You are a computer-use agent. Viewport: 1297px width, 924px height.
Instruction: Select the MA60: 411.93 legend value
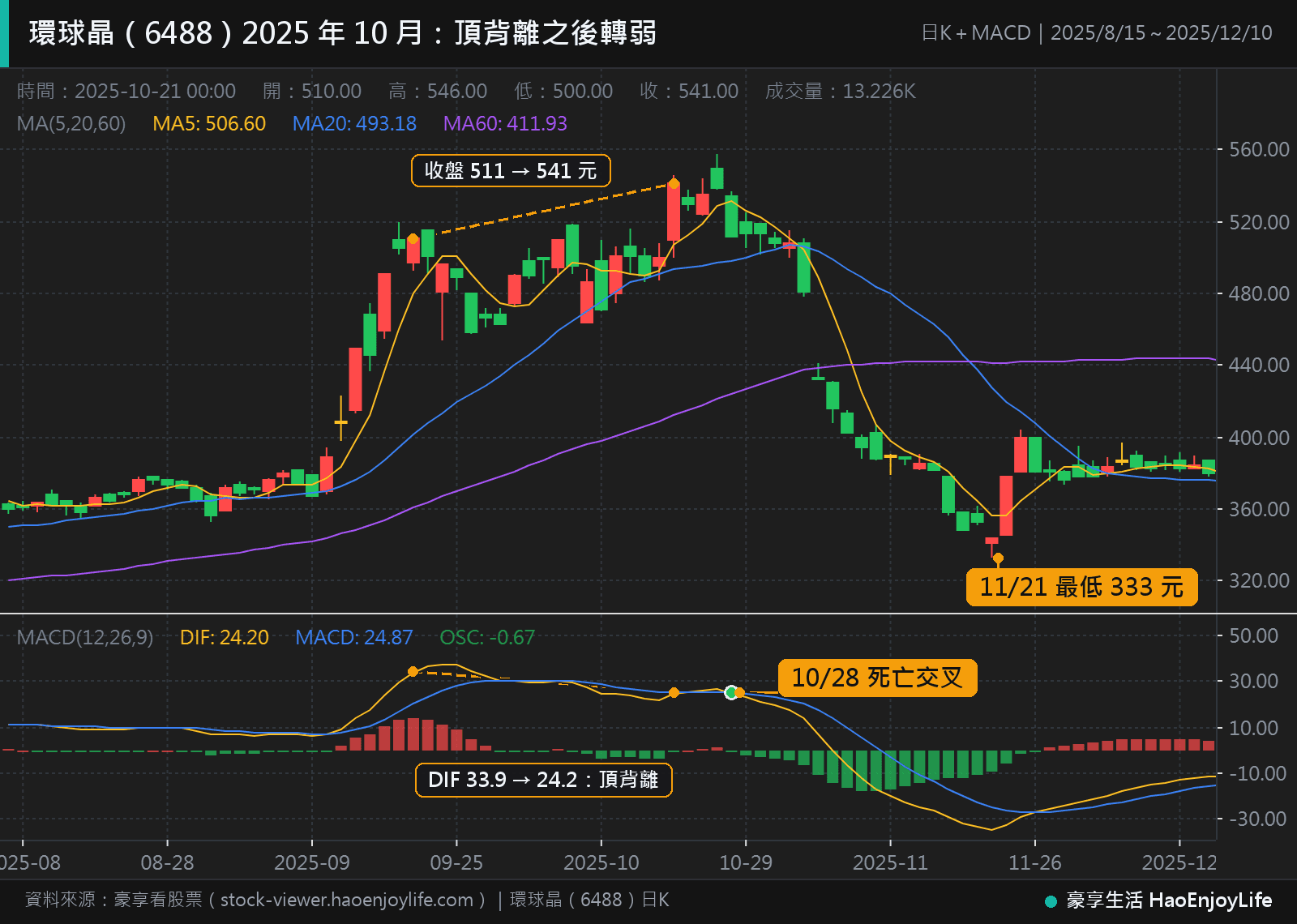[x=505, y=124]
